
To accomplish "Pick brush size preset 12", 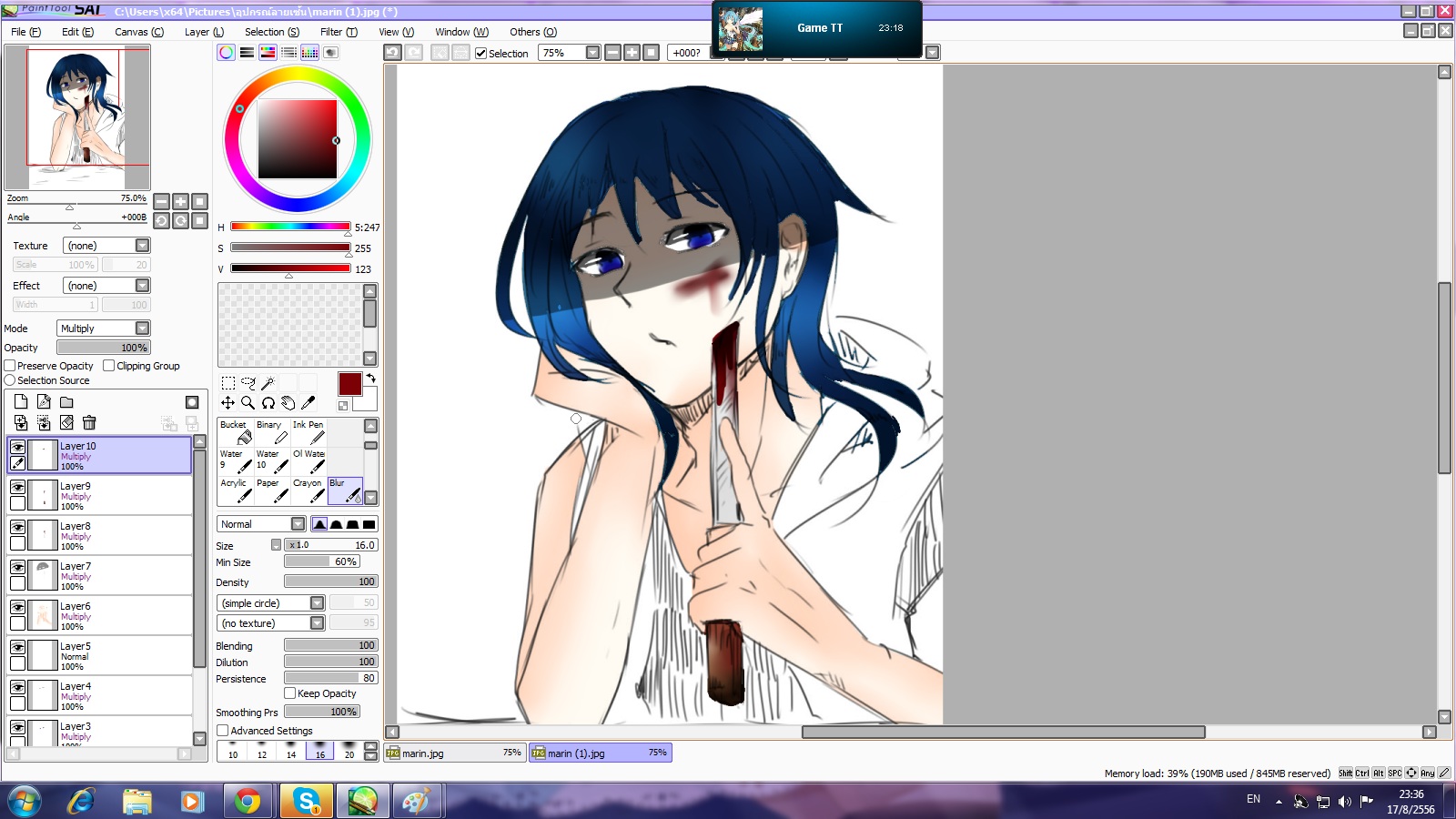I will pos(262,751).
